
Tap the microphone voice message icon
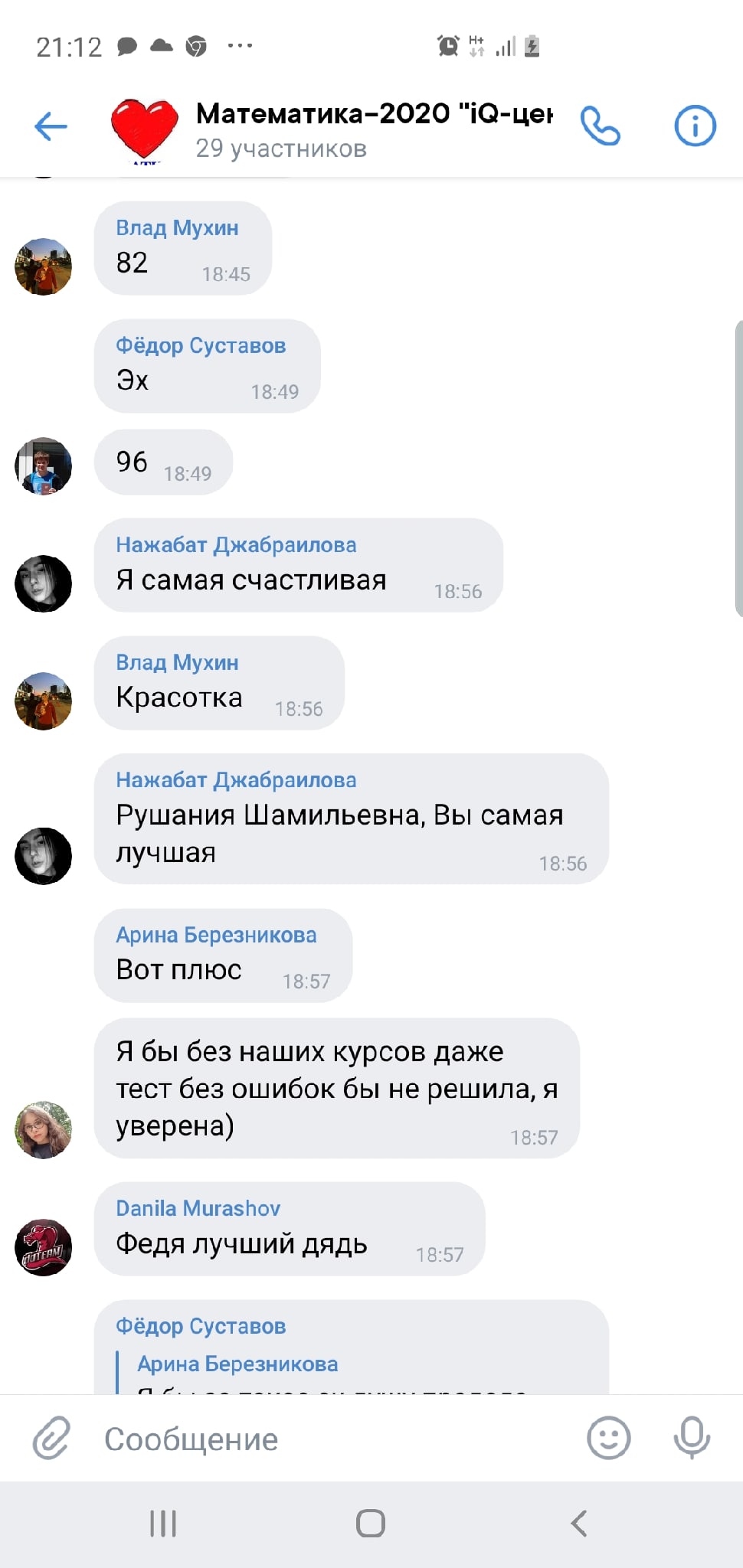point(692,1437)
